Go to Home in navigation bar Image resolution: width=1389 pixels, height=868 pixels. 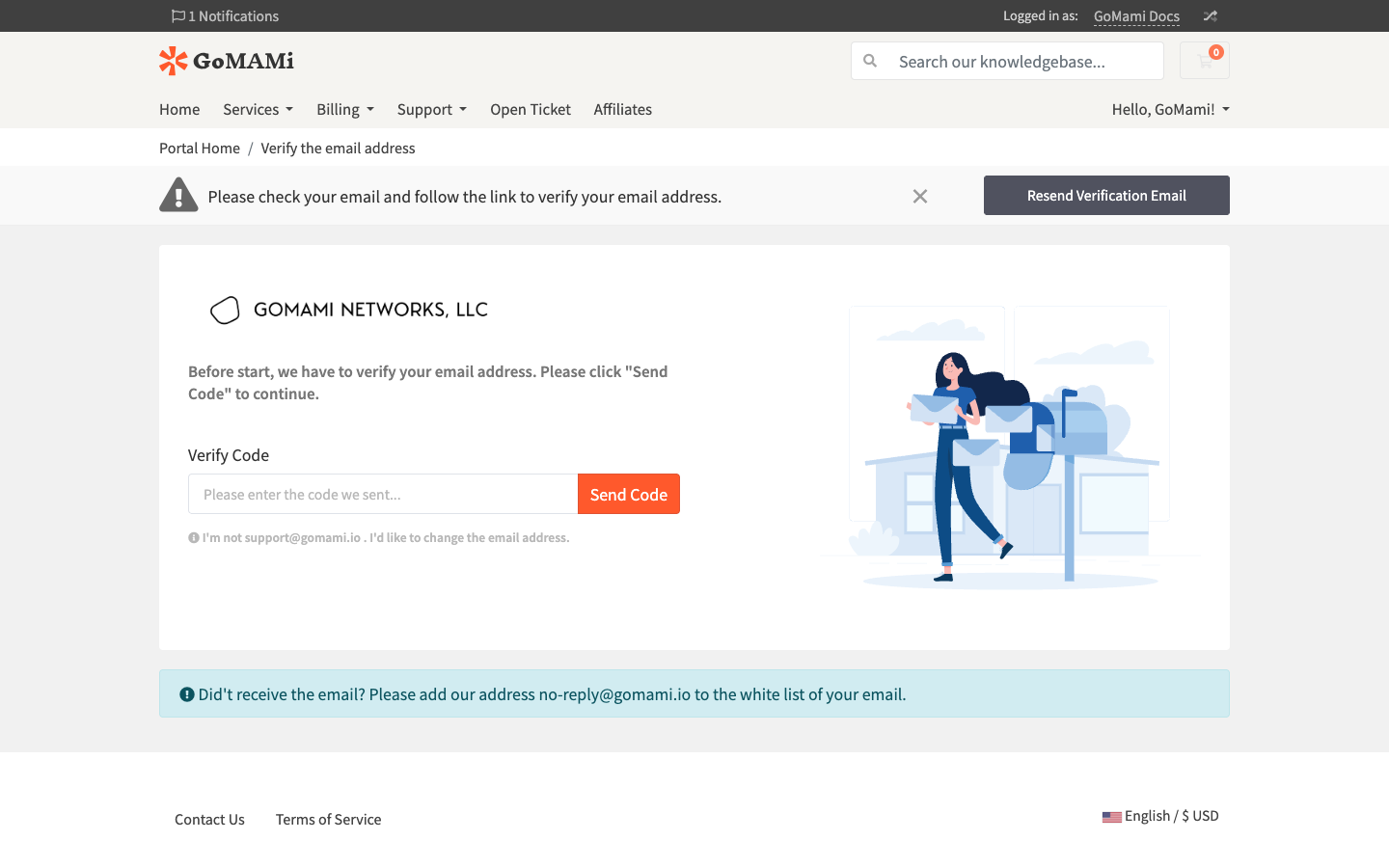[x=179, y=109]
